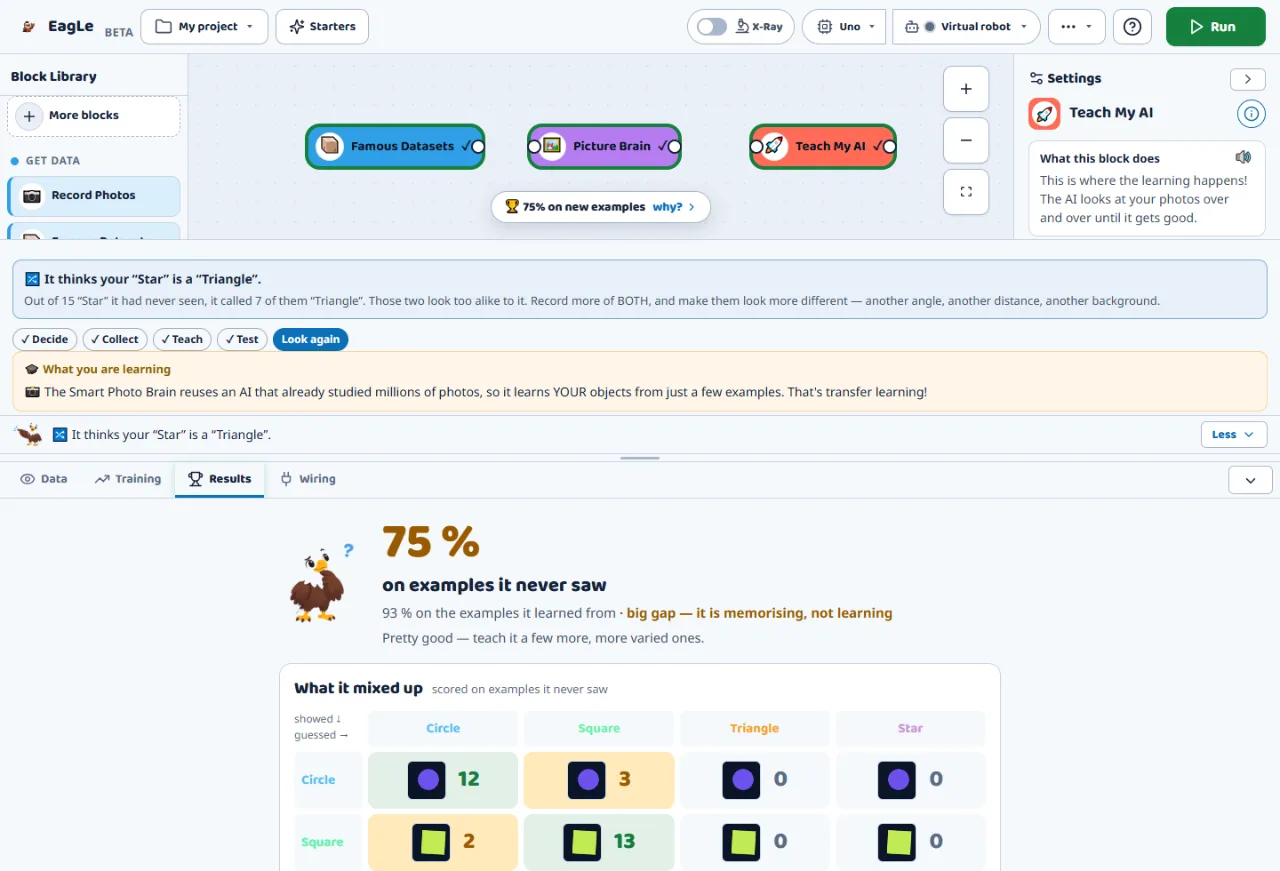Image resolution: width=1280 pixels, height=871 pixels.
Task: Click the trophy icon on accuracy pill
Action: pyautogui.click(x=512, y=207)
